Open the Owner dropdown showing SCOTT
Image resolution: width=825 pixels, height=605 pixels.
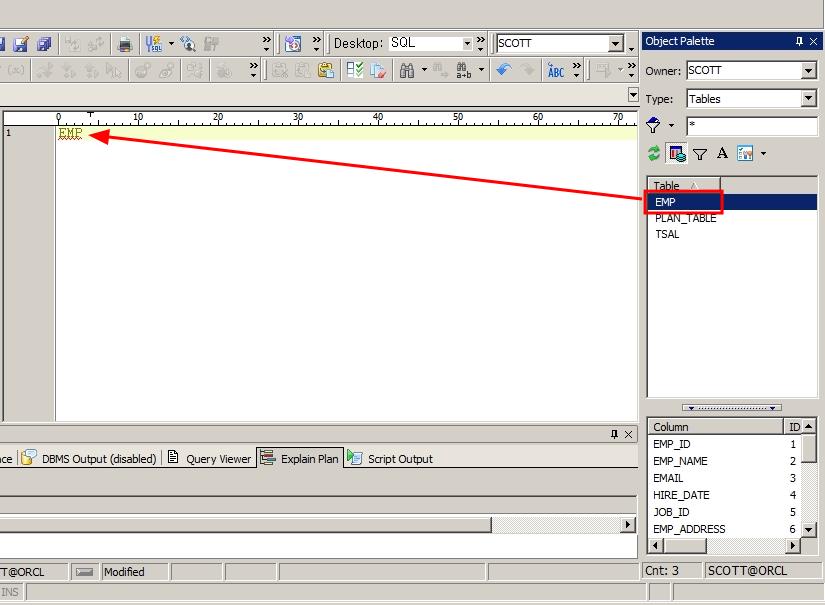[808, 71]
